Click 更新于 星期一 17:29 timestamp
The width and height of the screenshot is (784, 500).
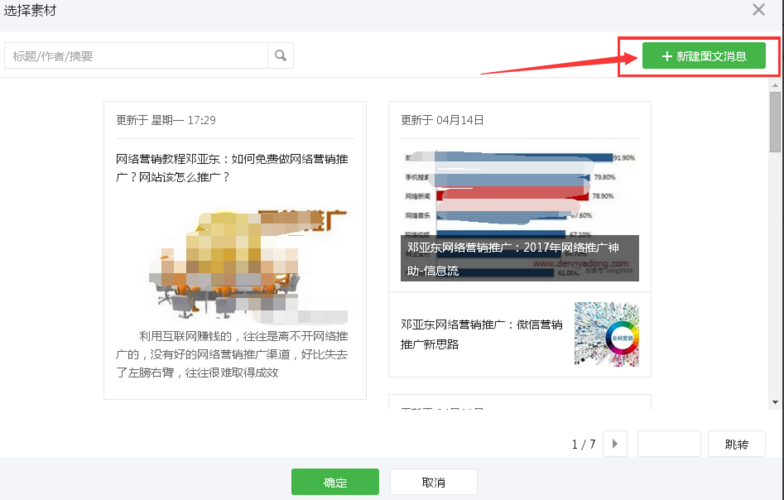coord(166,120)
